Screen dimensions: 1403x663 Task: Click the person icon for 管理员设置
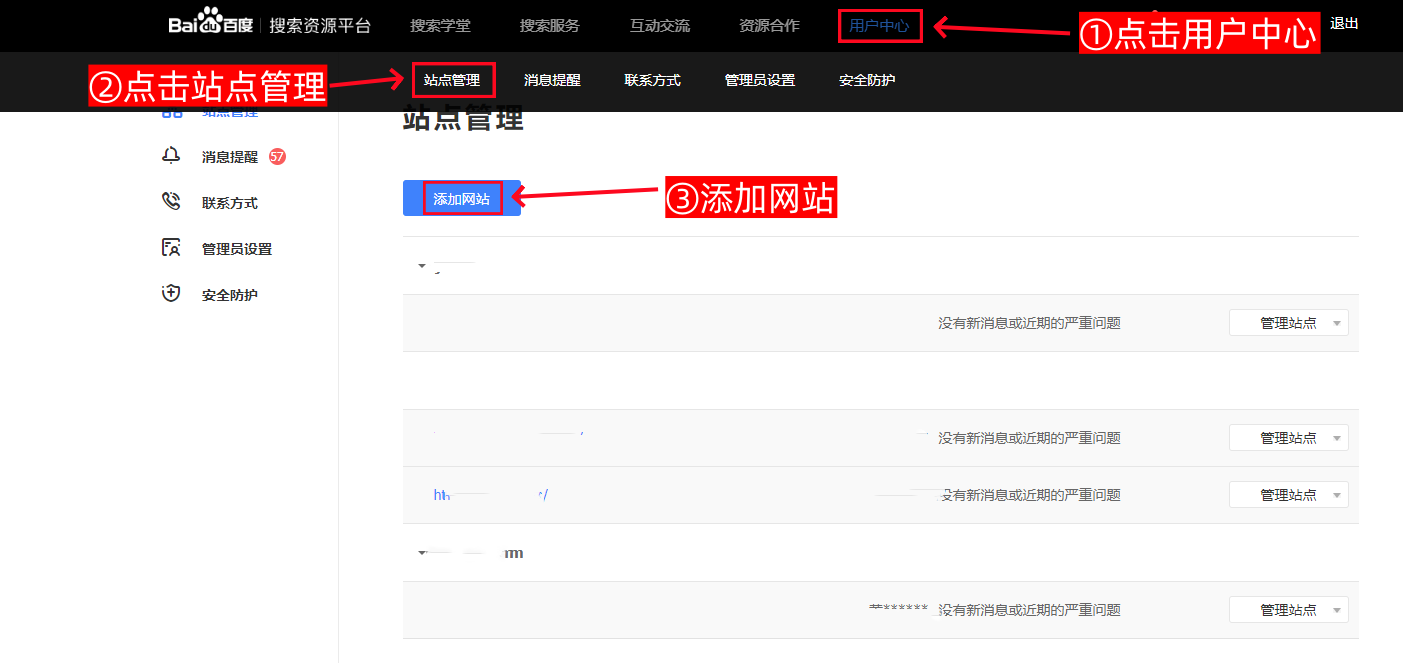(171, 247)
